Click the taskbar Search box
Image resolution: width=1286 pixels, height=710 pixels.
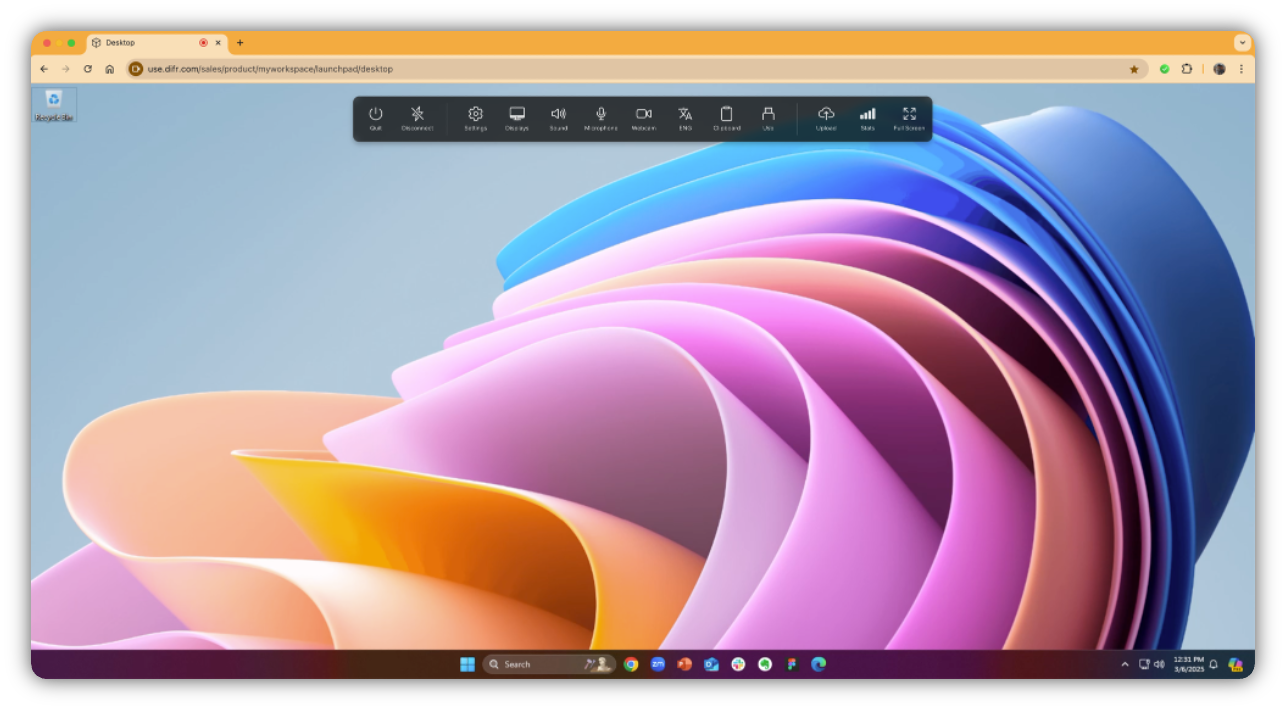[549, 664]
